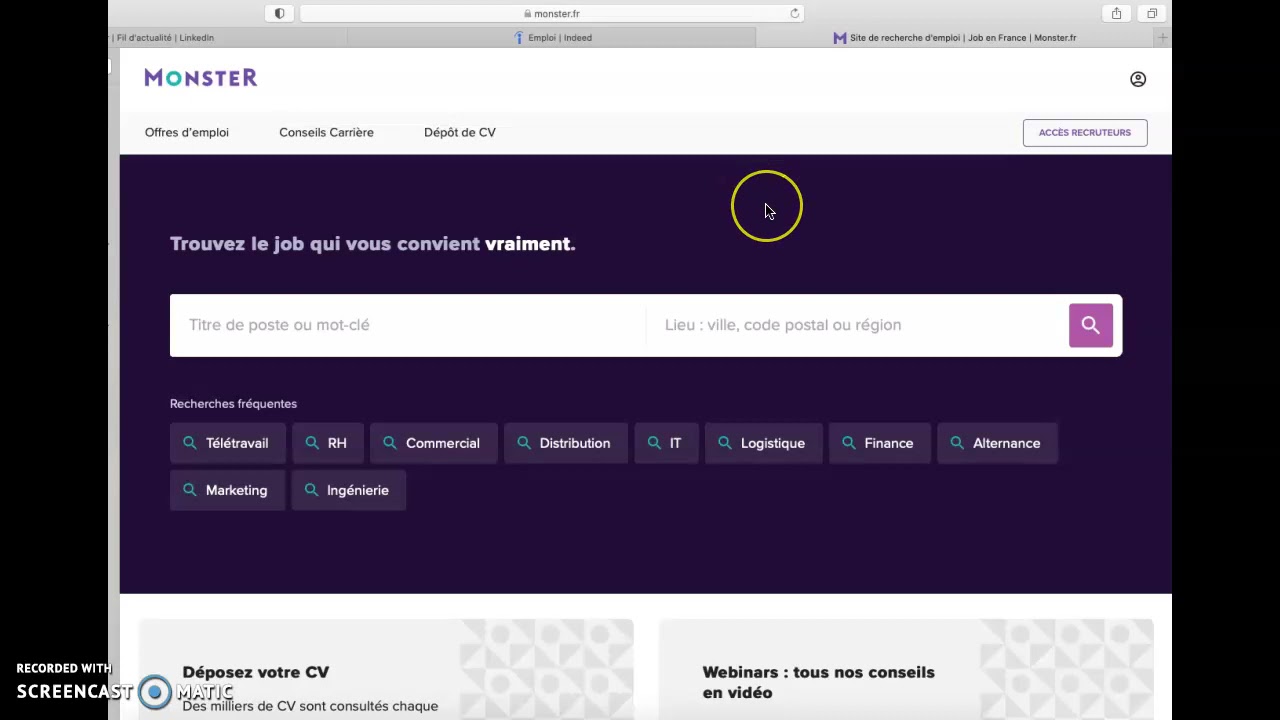Choose the Commercial frequent search
This screenshot has height=720, width=1280.
tap(433, 443)
